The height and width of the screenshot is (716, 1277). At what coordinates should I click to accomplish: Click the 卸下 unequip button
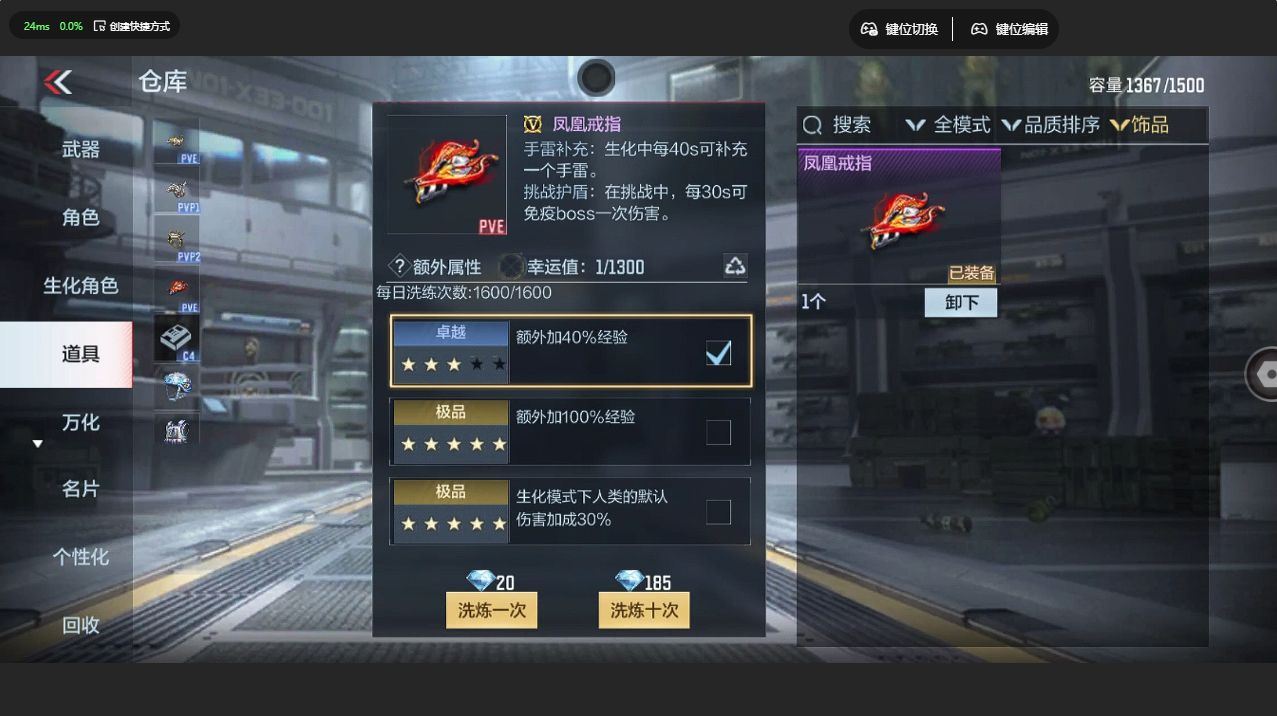click(x=961, y=302)
